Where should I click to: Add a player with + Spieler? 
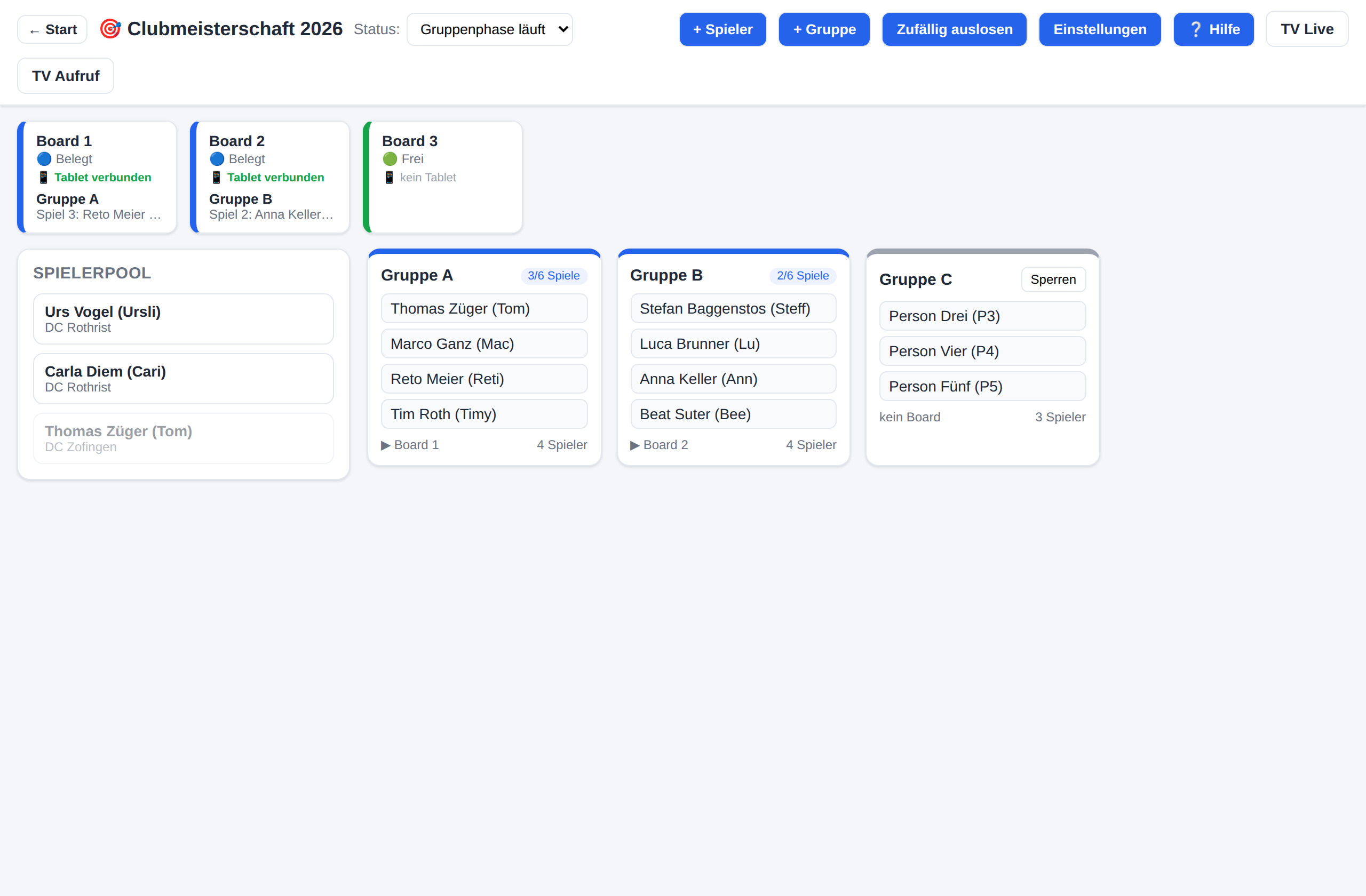722,29
